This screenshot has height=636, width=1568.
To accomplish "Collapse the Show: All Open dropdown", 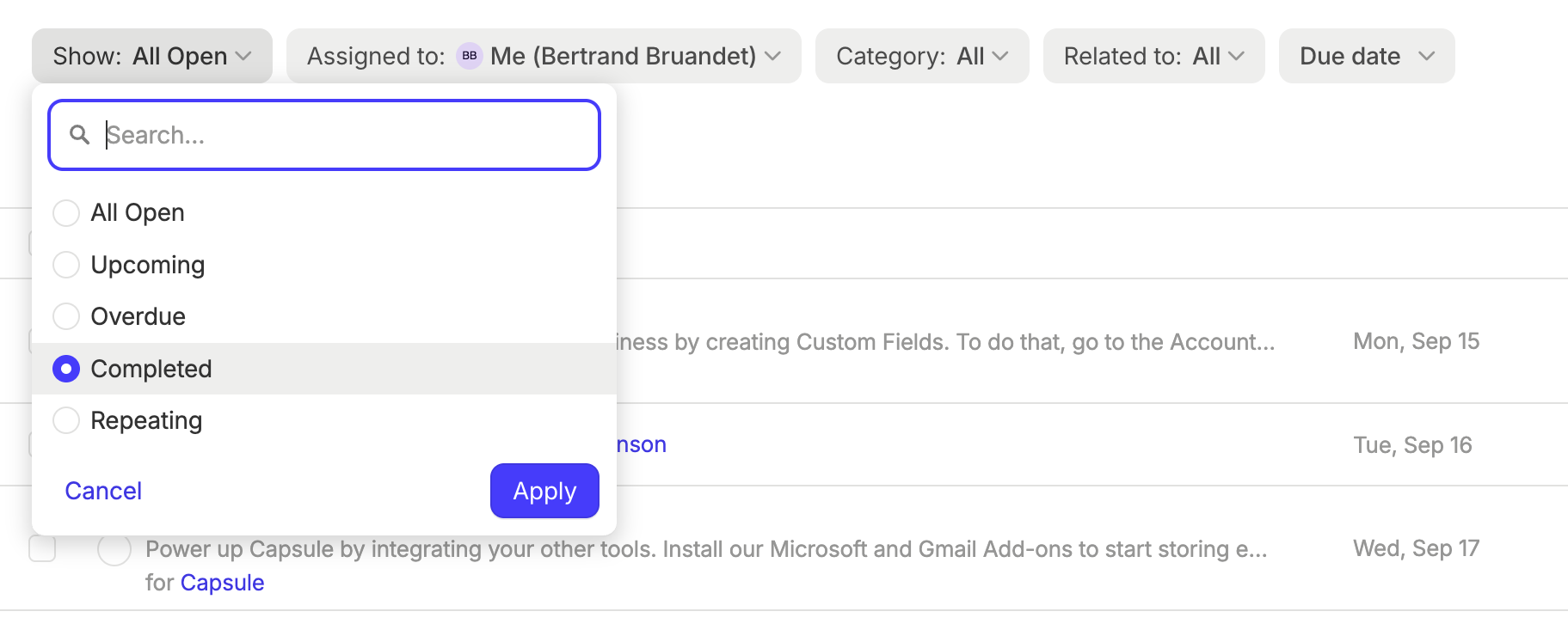I will coord(151,56).
